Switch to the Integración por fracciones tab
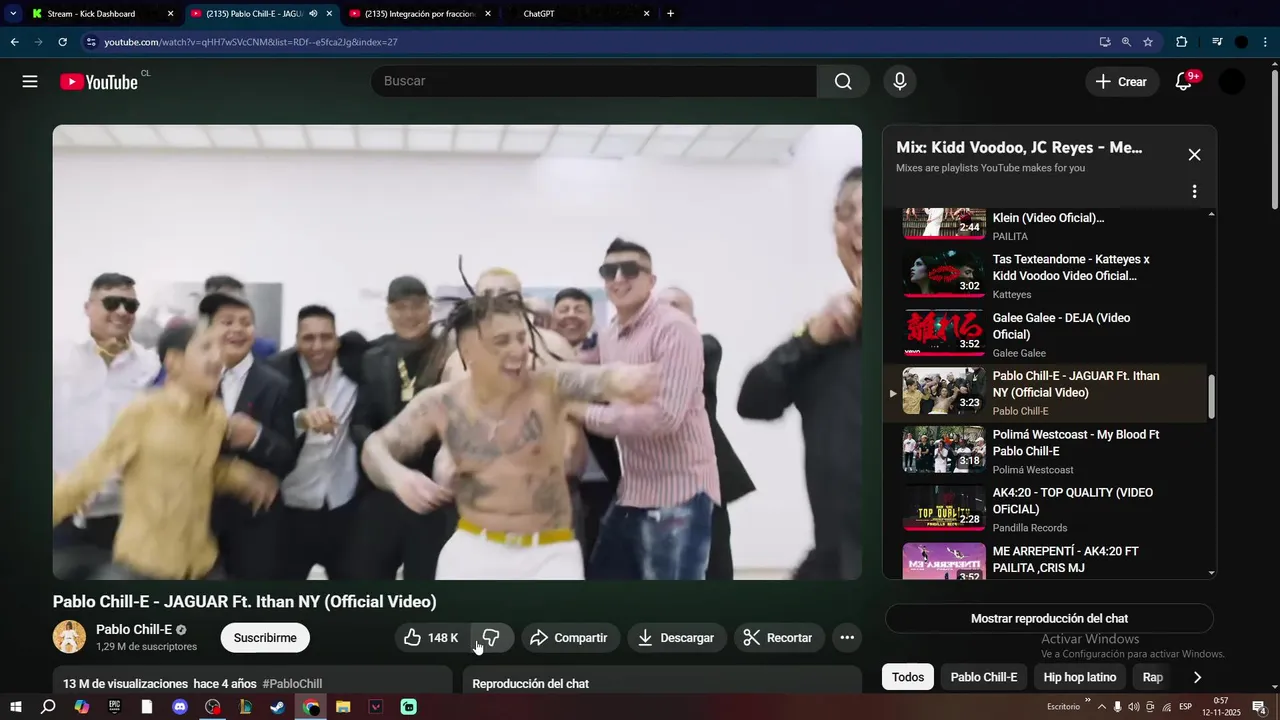 click(x=421, y=14)
